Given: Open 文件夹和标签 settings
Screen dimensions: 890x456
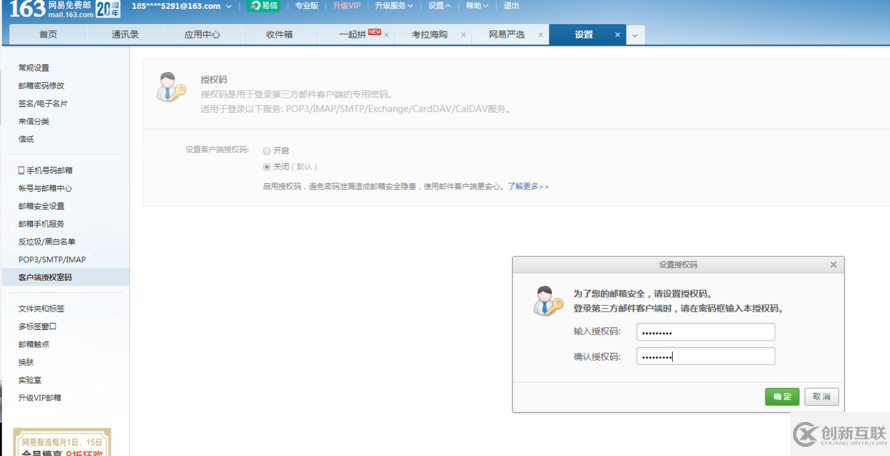Looking at the screenshot, I should pos(41,309).
